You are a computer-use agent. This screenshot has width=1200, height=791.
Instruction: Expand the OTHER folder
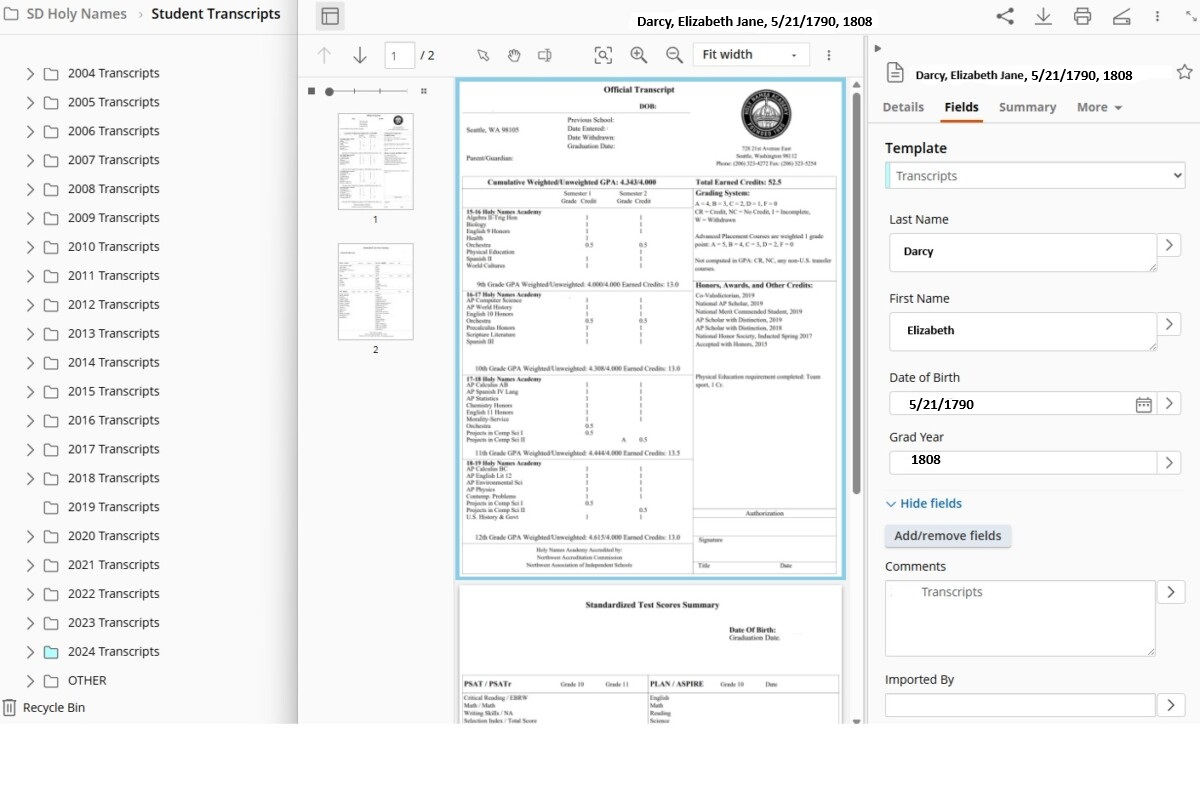30,681
